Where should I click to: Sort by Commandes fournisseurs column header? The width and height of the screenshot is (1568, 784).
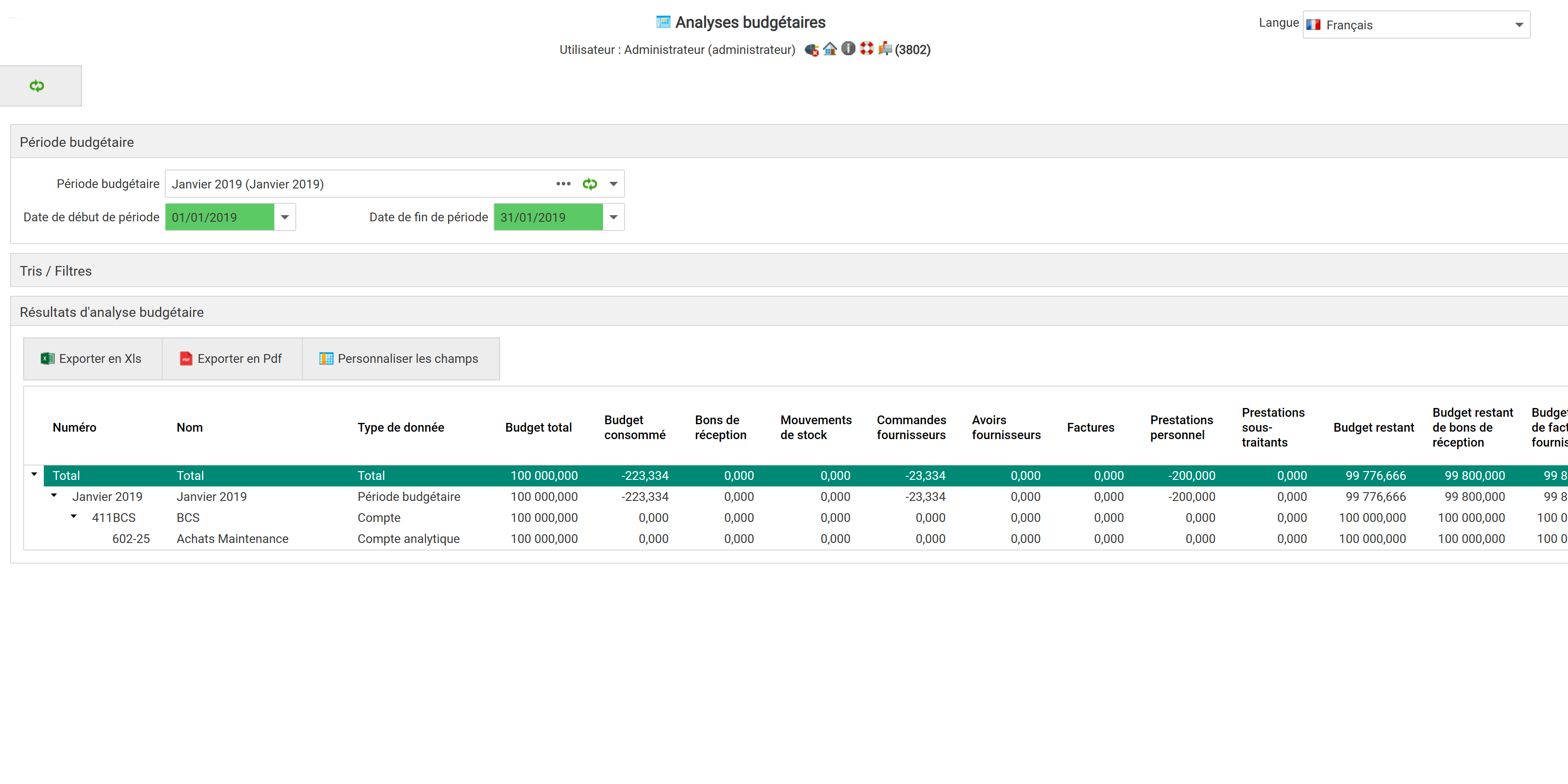coord(911,427)
